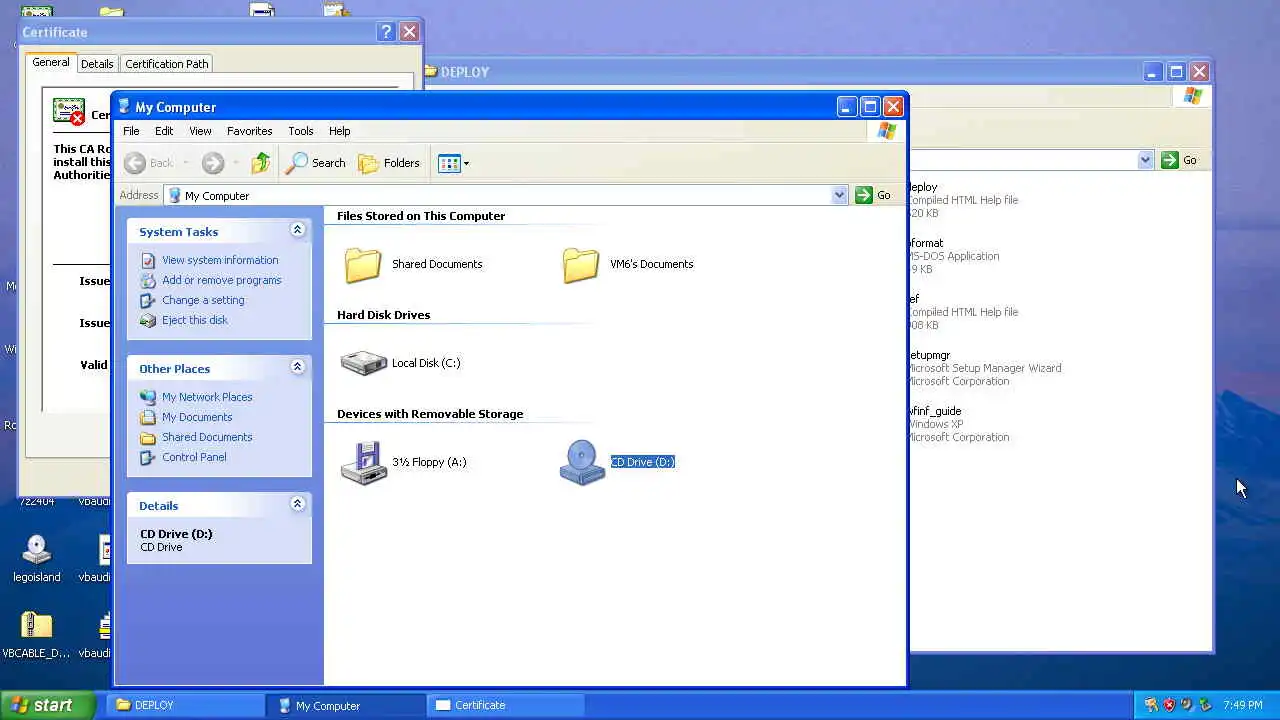Screen dimensions: 1280x720
Task: Open My Network Places link
Action: [207, 397]
